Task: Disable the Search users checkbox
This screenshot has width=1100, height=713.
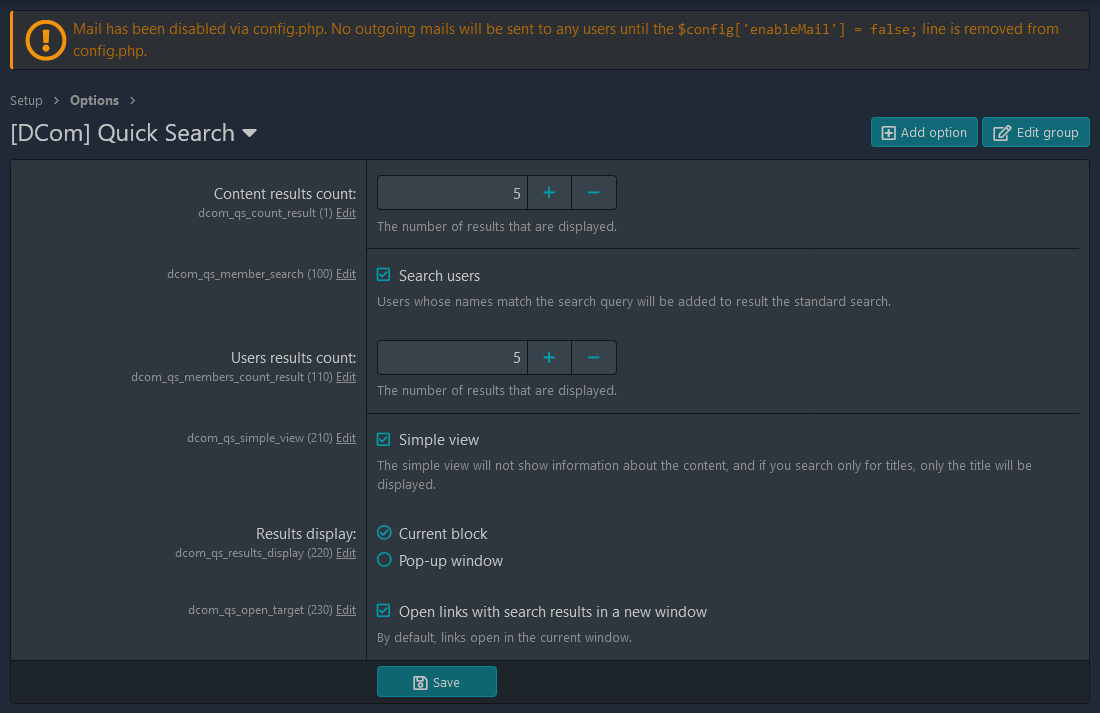Action: [383, 275]
